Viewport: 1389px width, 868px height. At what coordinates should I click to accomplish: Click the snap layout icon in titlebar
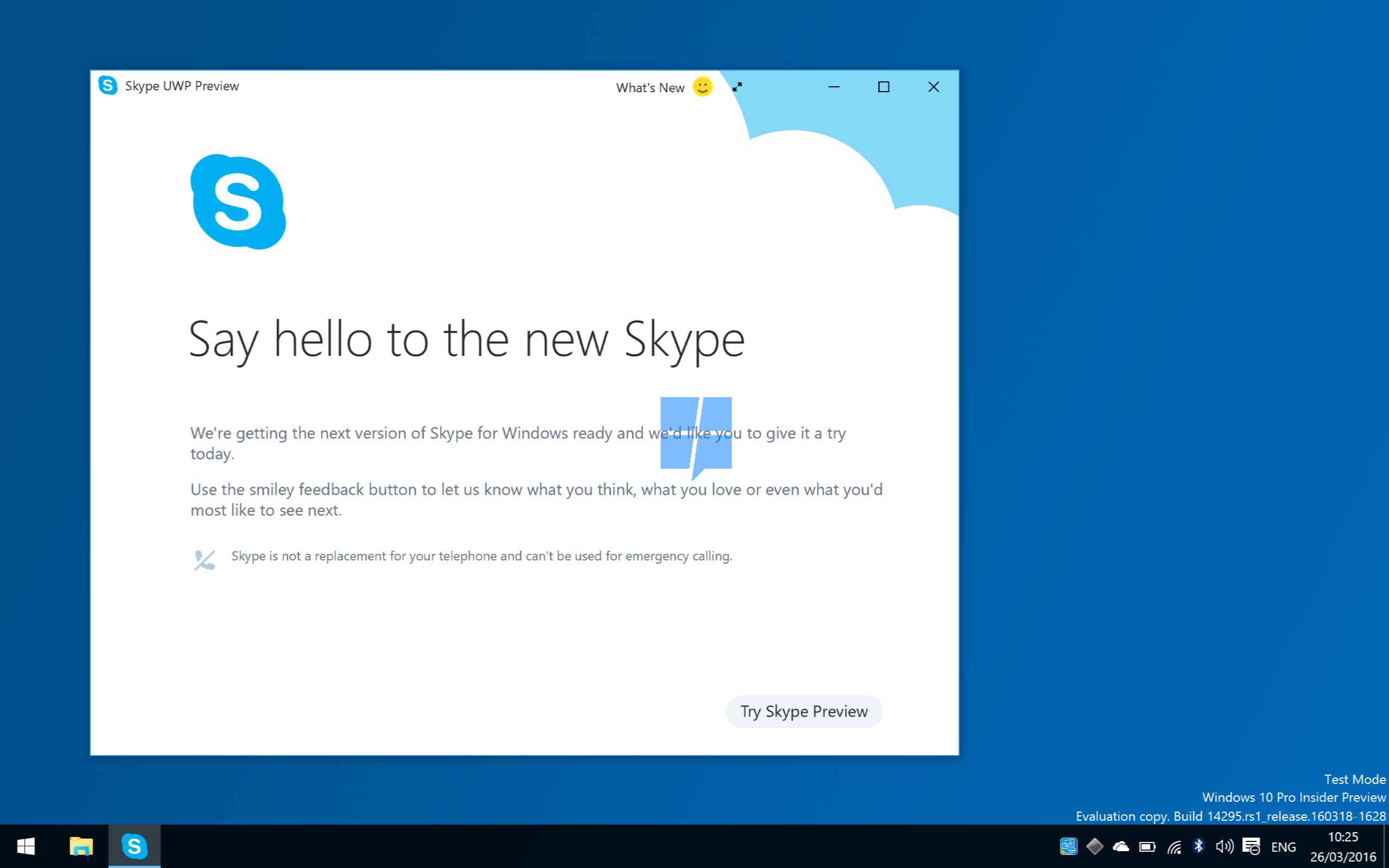[x=736, y=86]
